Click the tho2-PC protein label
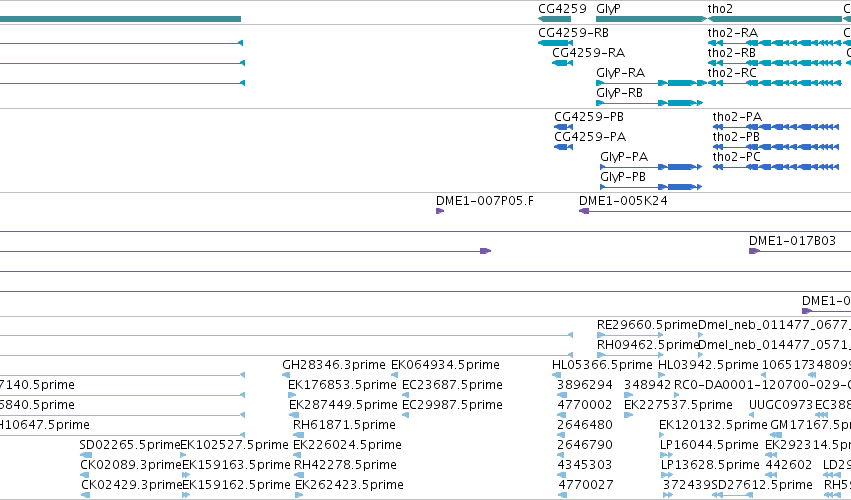 [x=736, y=157]
